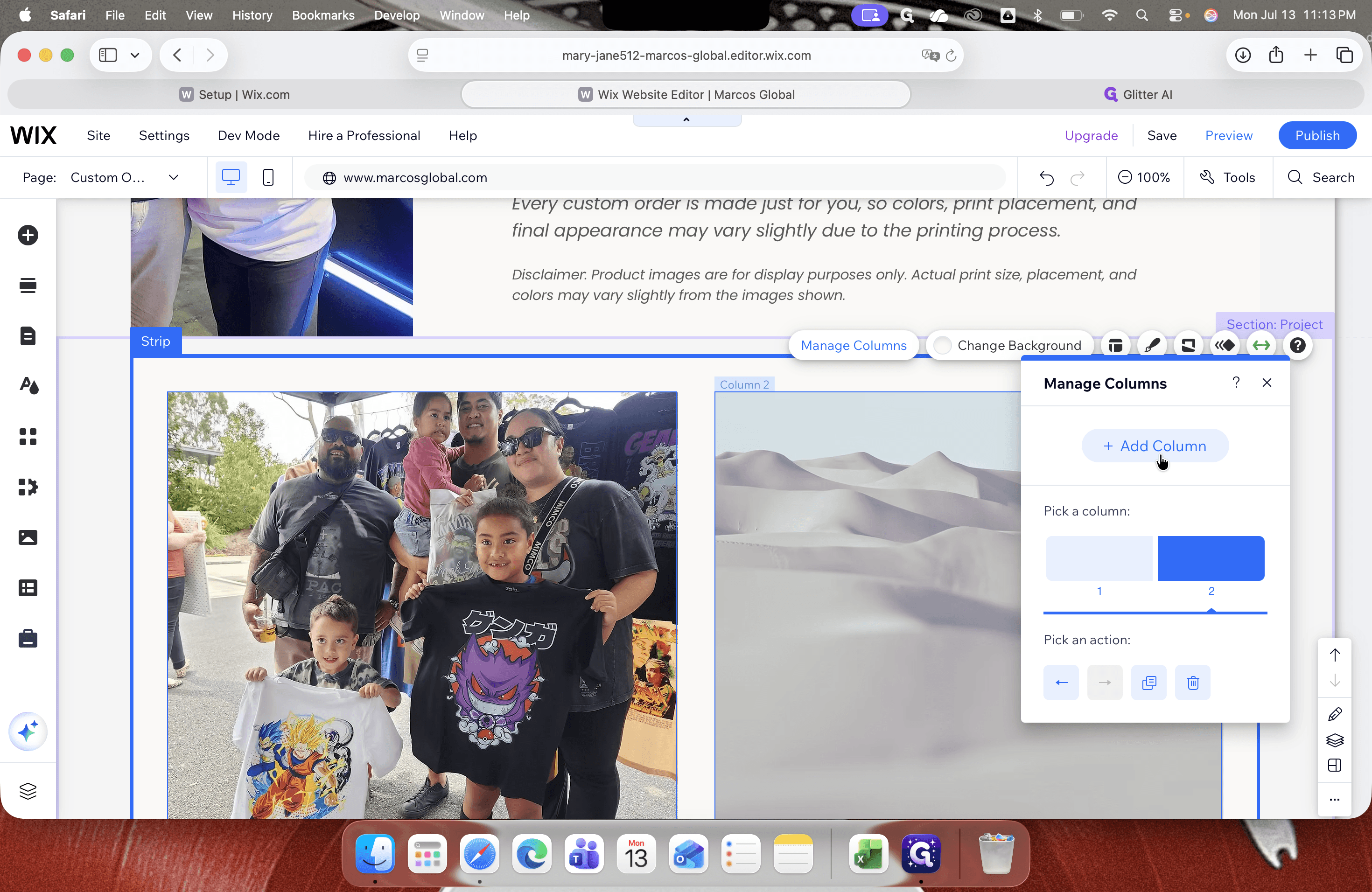Click the strip Stretch arrows icon

click(1261, 345)
